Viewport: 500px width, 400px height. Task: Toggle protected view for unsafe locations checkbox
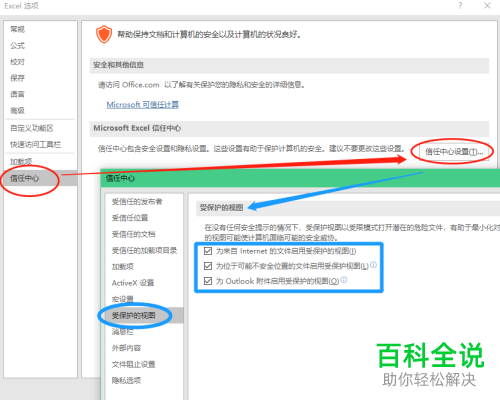208,266
